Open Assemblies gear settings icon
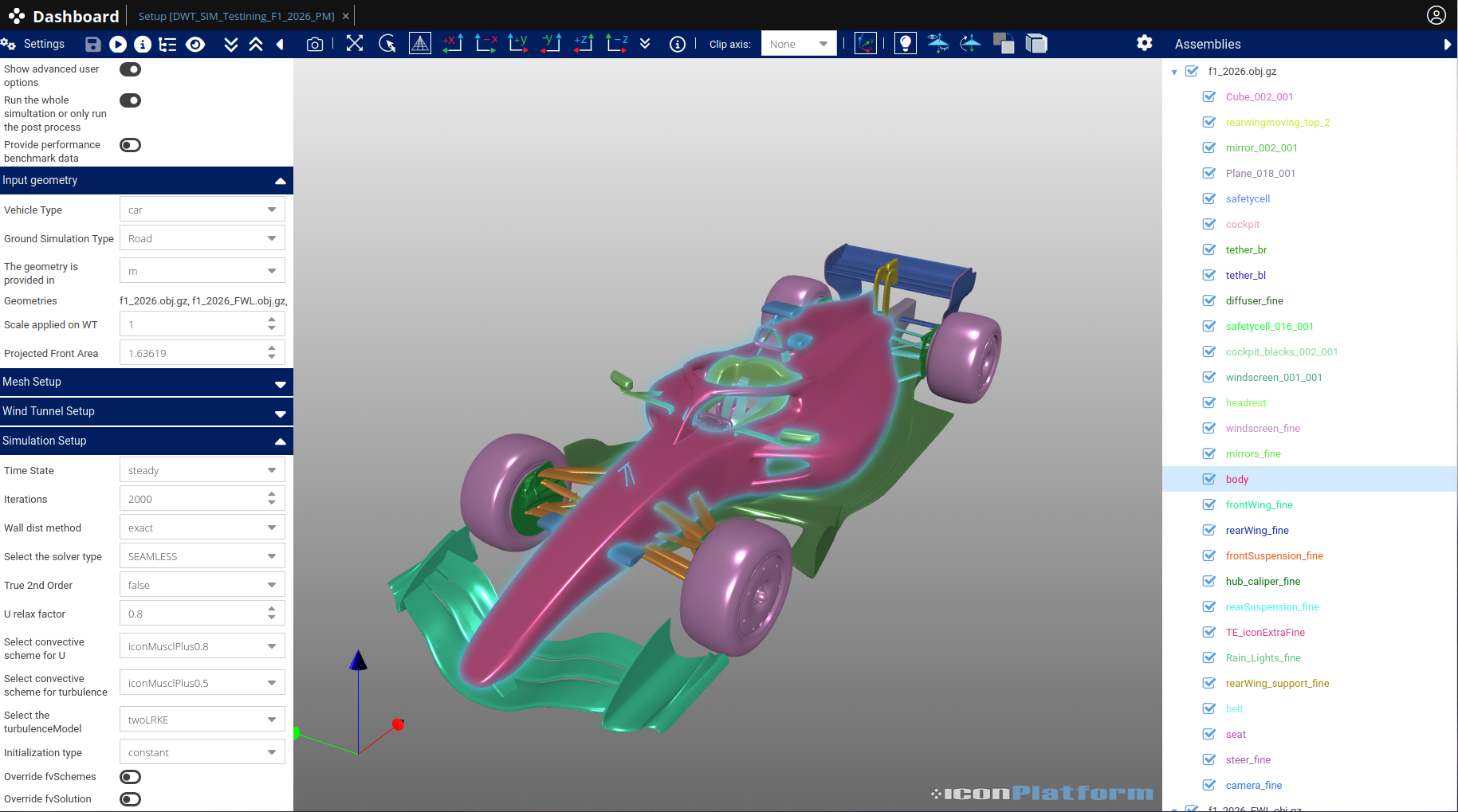 (1144, 43)
